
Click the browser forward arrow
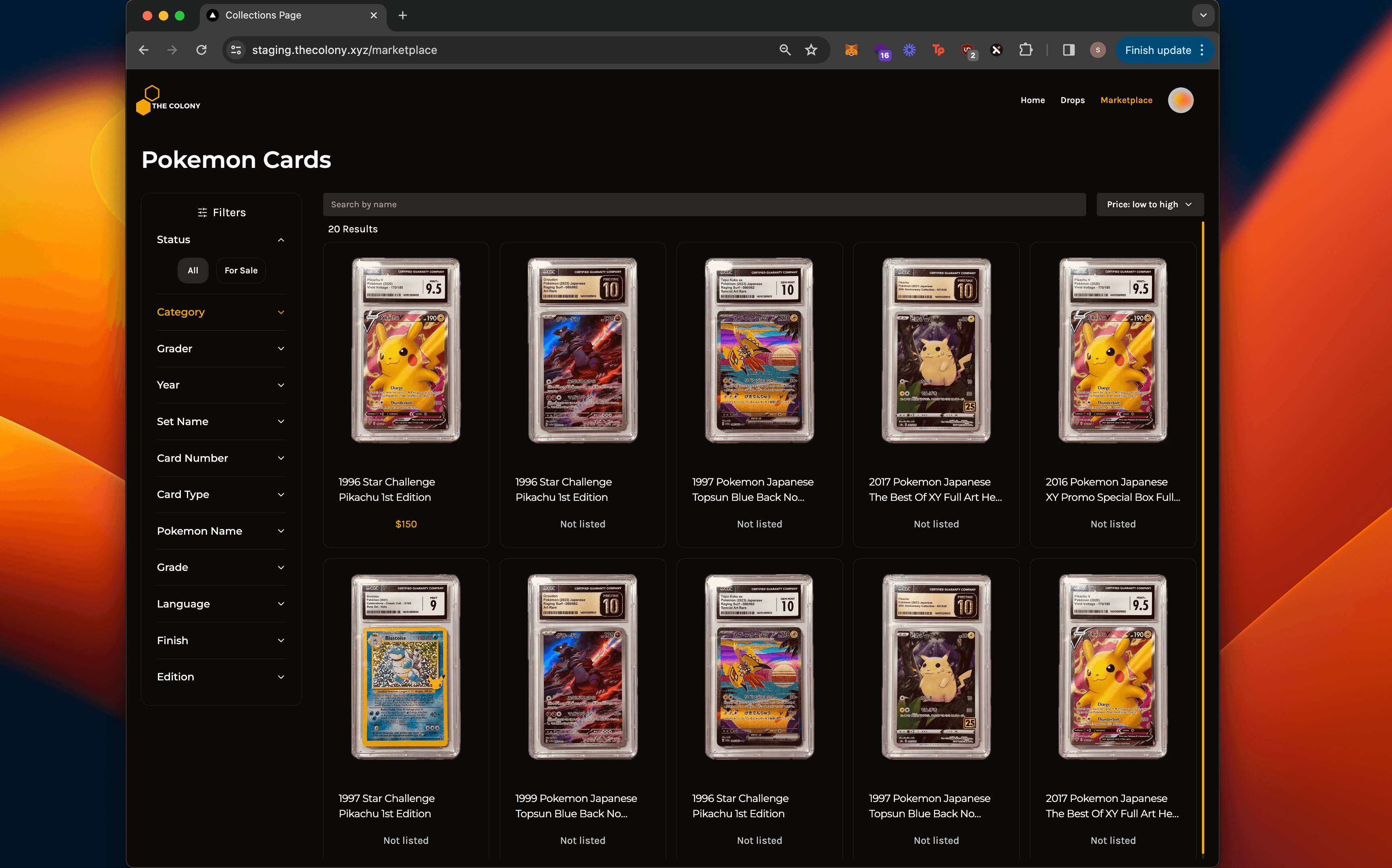pyautogui.click(x=172, y=50)
